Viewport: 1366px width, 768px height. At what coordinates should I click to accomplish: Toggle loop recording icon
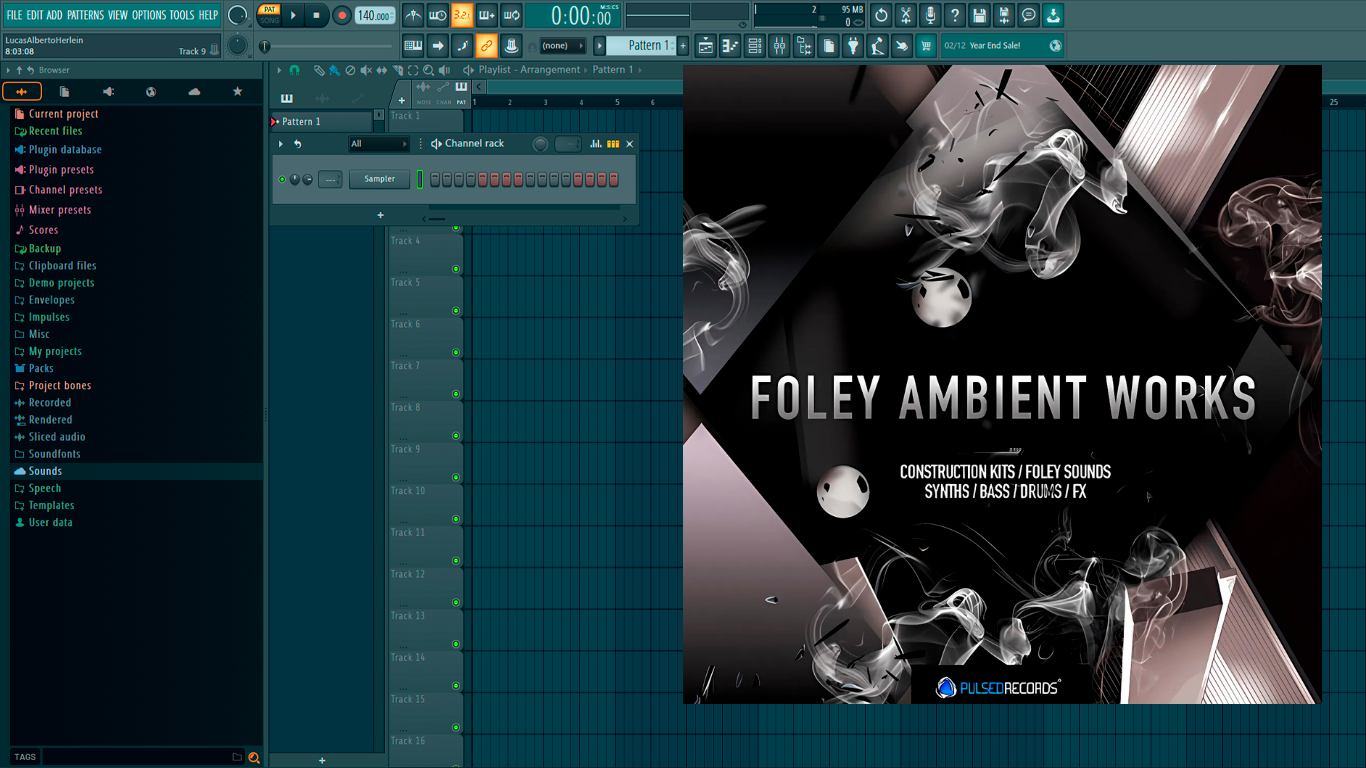coord(511,15)
